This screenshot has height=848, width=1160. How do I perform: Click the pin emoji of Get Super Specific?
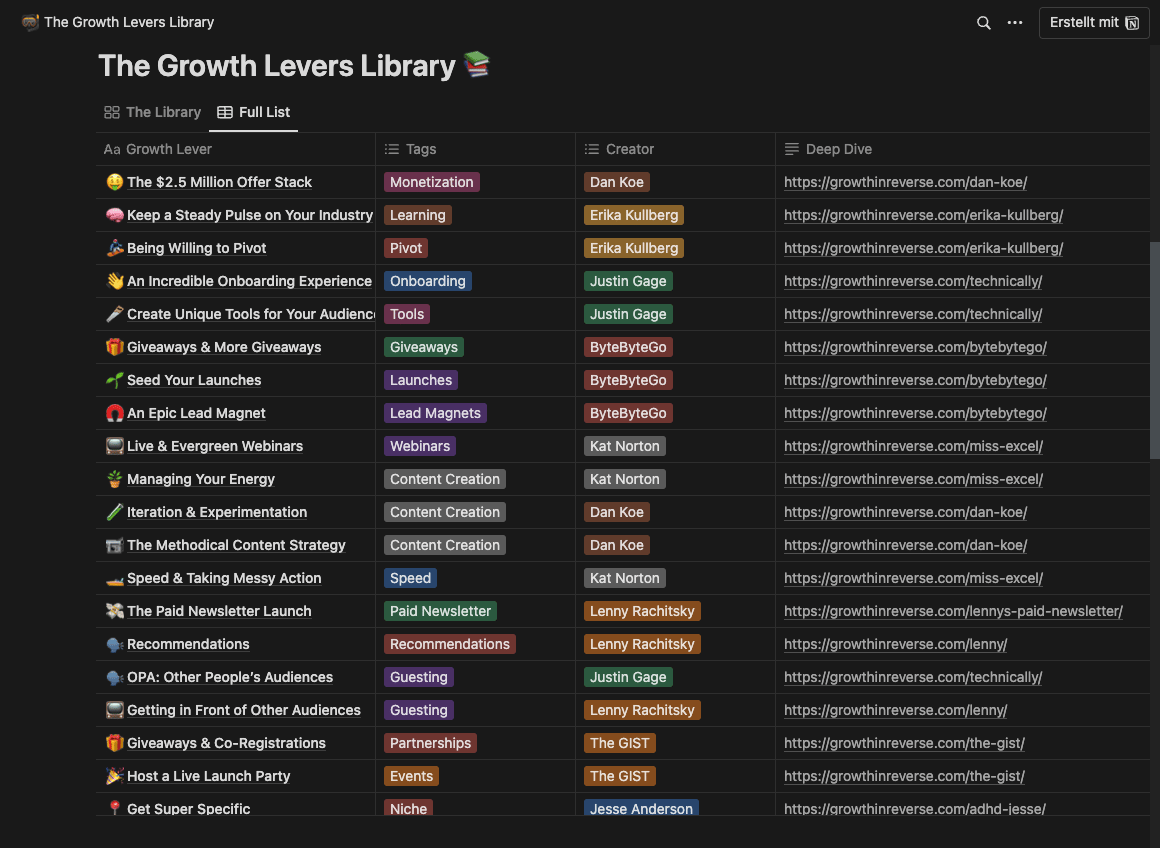tap(114, 808)
